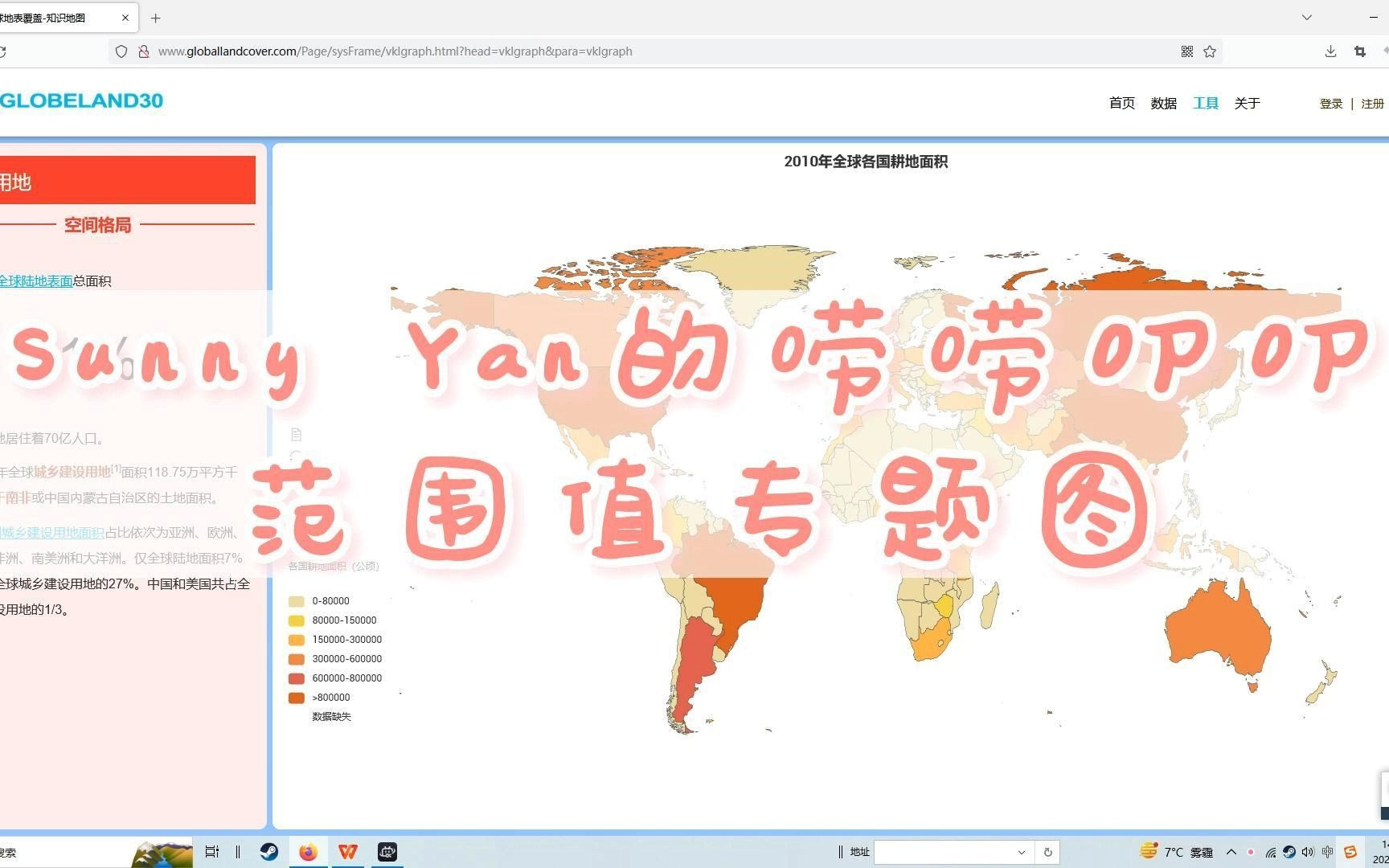Expand the taskbar 地址 dropdown arrow

(x=1021, y=852)
